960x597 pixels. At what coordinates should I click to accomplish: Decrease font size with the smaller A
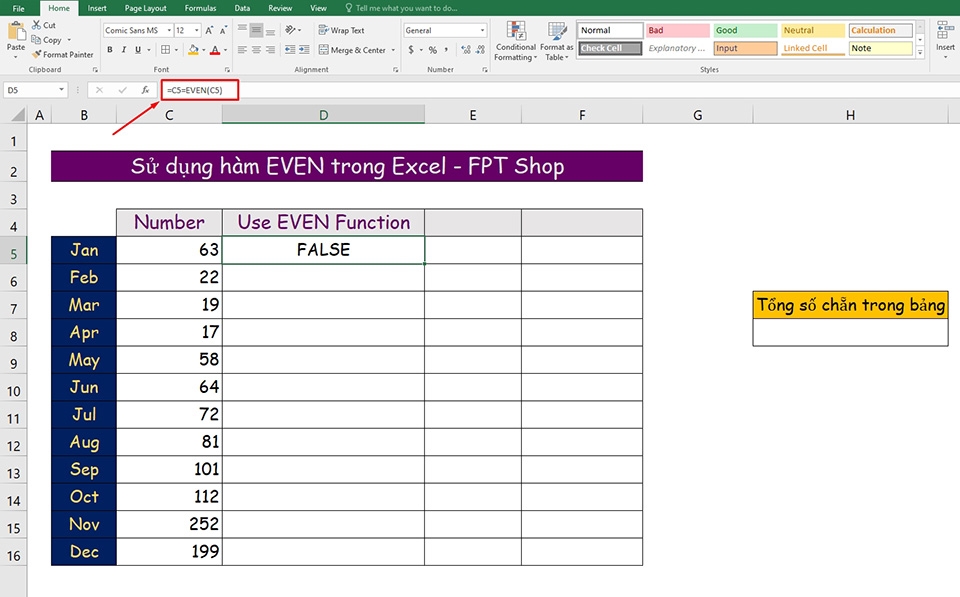pyautogui.click(x=223, y=30)
